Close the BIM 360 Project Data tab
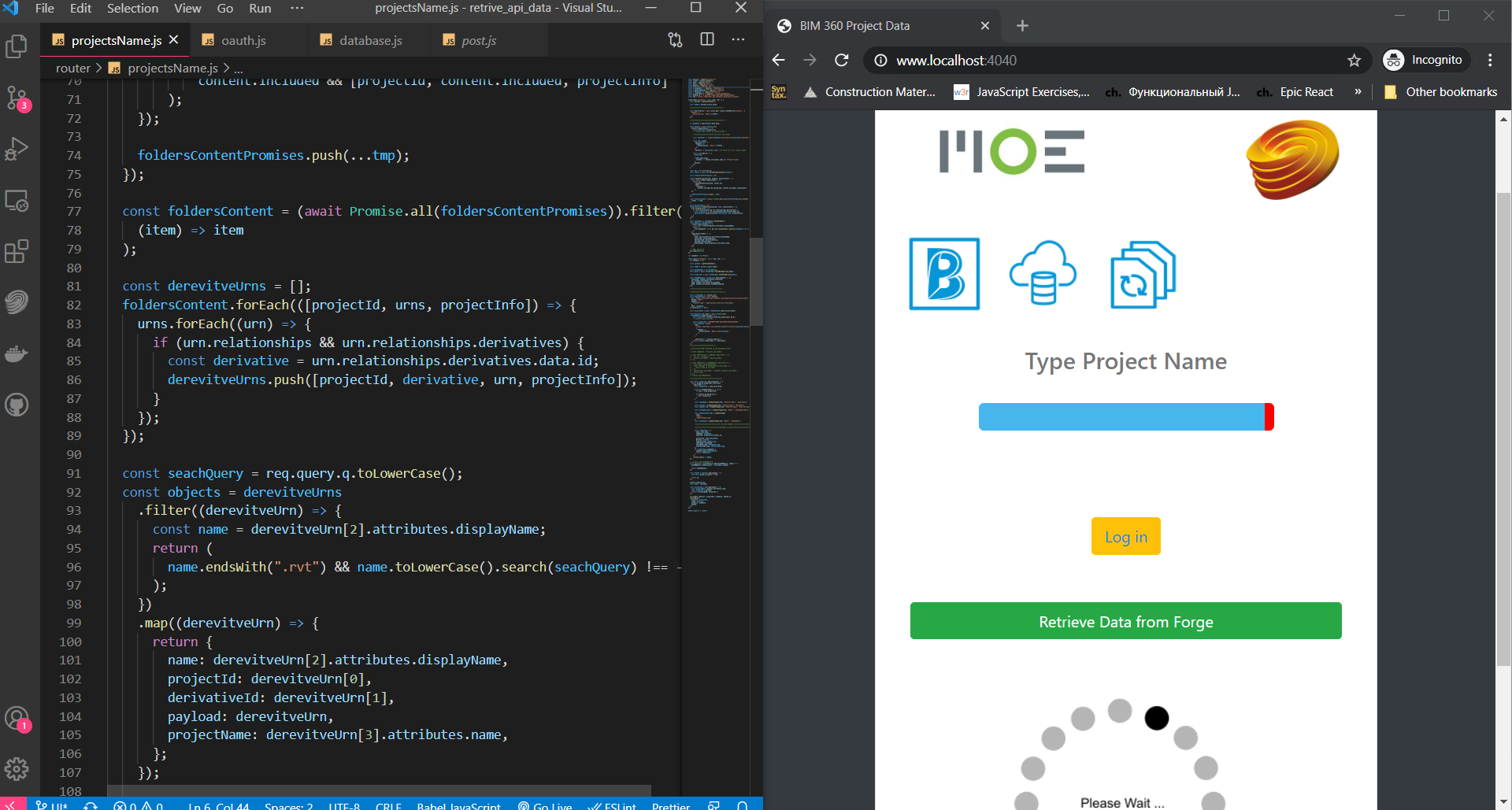Image resolution: width=1512 pixels, height=810 pixels. pyautogui.click(x=984, y=26)
